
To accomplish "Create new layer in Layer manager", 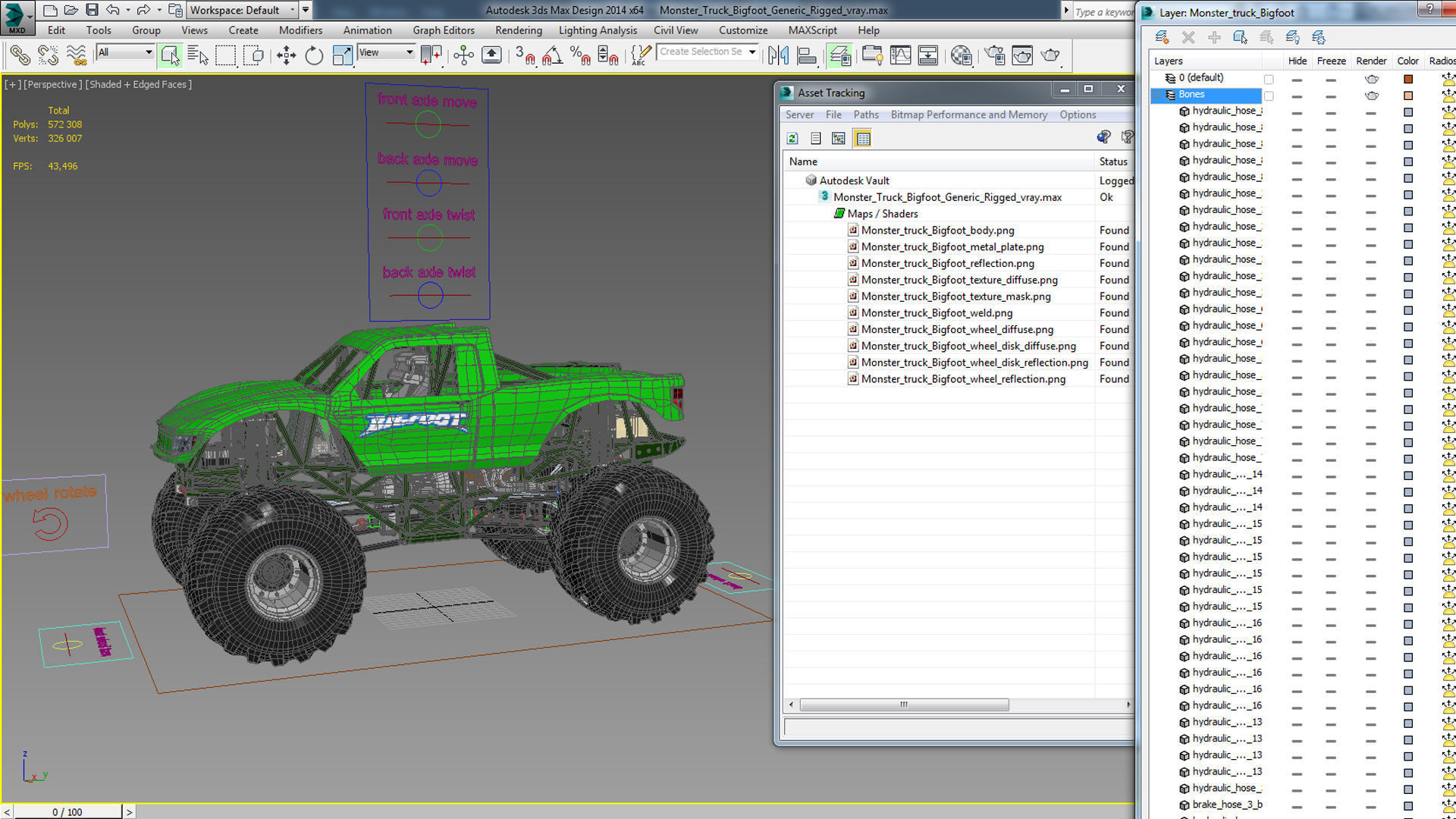I will click(x=1162, y=37).
